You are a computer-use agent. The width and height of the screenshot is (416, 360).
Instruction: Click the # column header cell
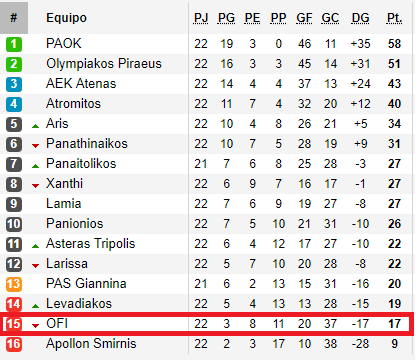14,18
